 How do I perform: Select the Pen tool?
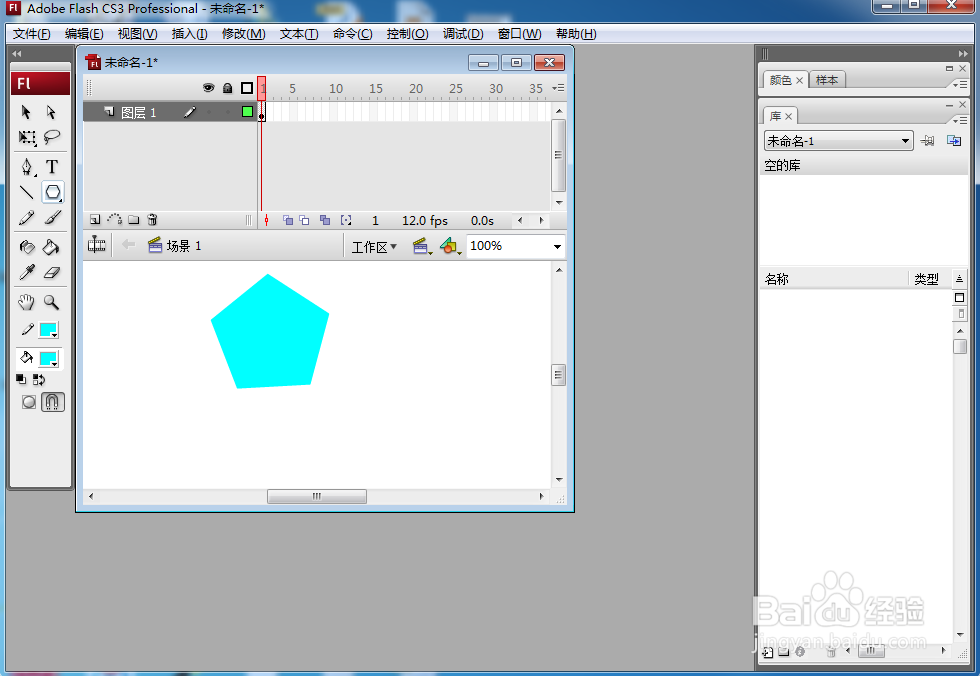pyautogui.click(x=27, y=167)
